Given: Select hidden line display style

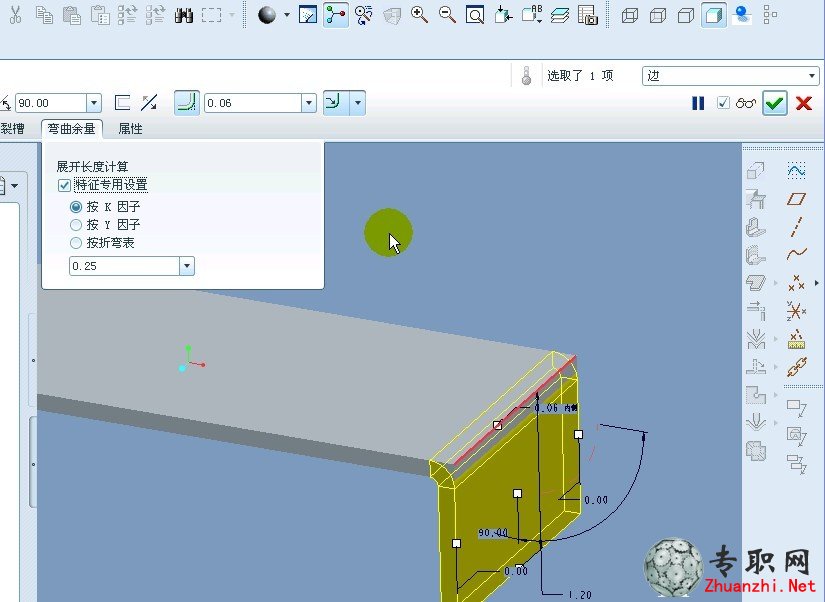Looking at the screenshot, I should pos(658,15).
